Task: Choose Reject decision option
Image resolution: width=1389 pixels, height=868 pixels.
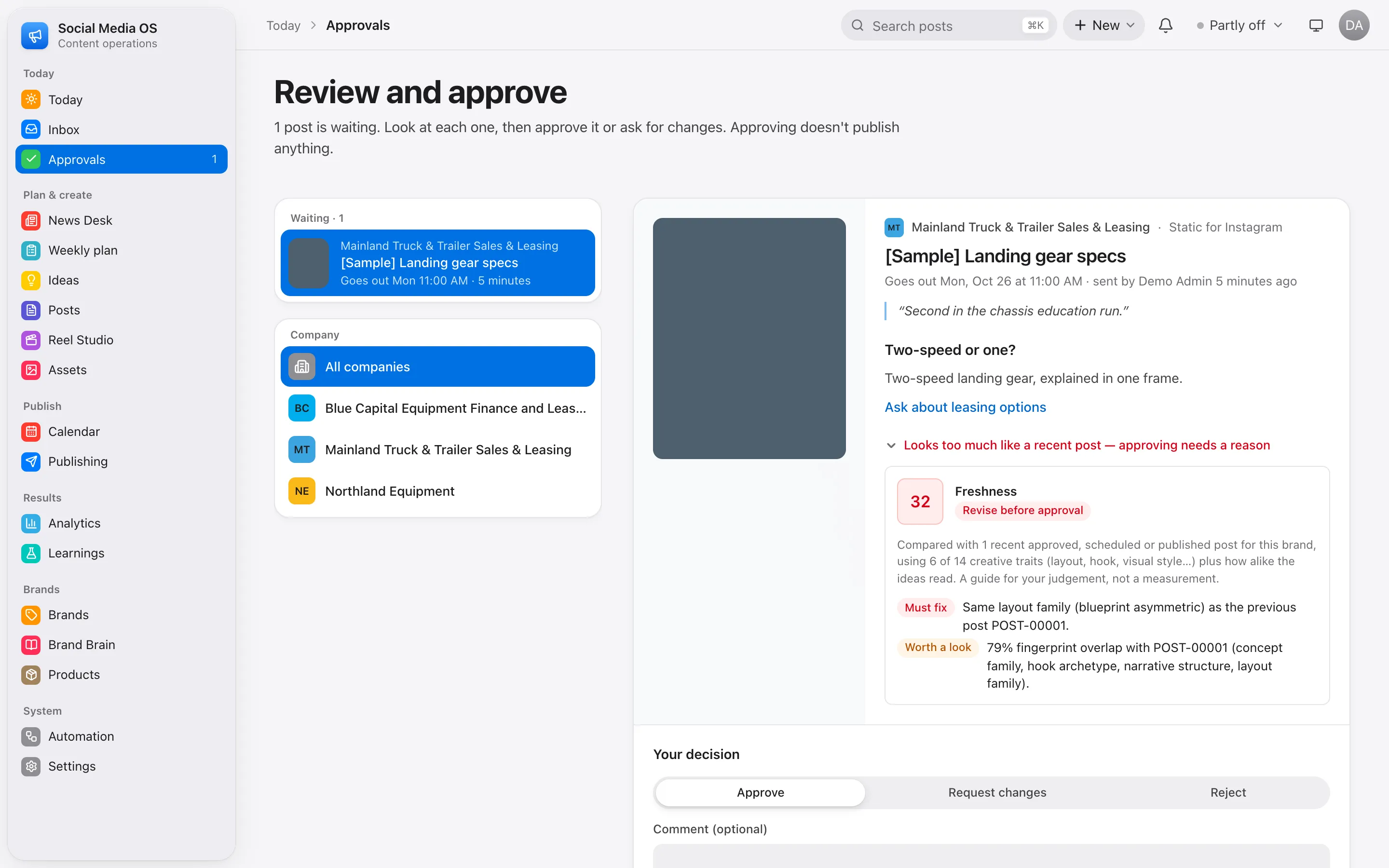Action: [1228, 792]
